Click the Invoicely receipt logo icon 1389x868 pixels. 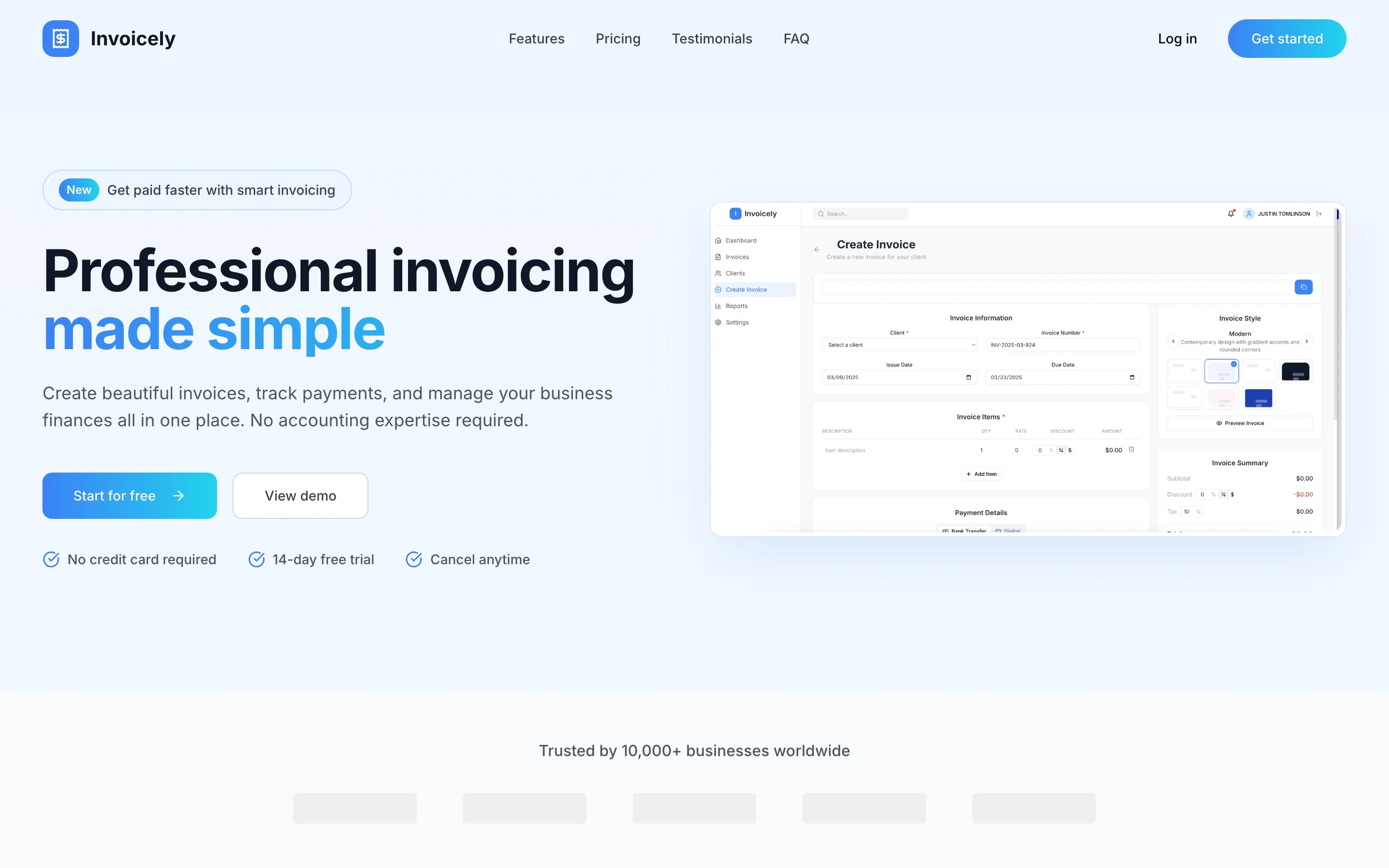click(60, 39)
